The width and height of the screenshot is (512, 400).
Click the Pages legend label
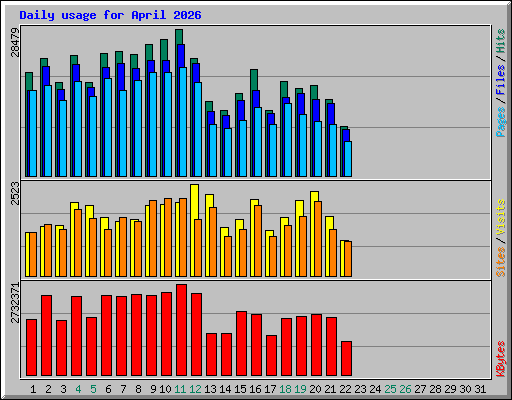pyautogui.click(x=501, y=122)
